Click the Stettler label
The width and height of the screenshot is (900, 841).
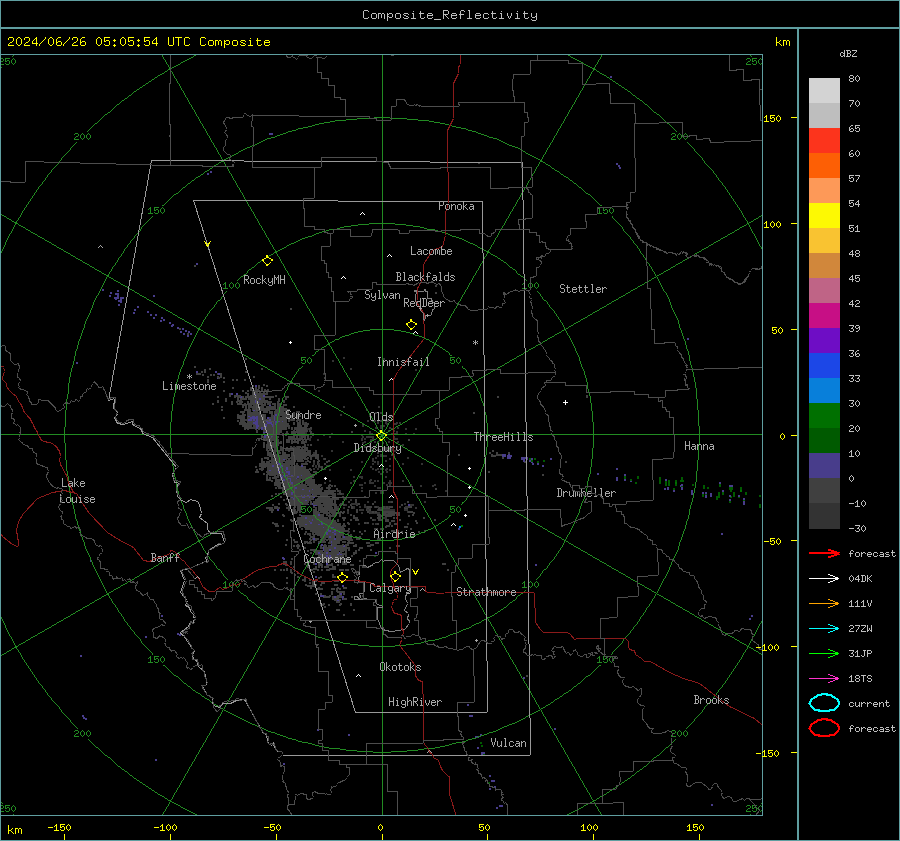[583, 289]
